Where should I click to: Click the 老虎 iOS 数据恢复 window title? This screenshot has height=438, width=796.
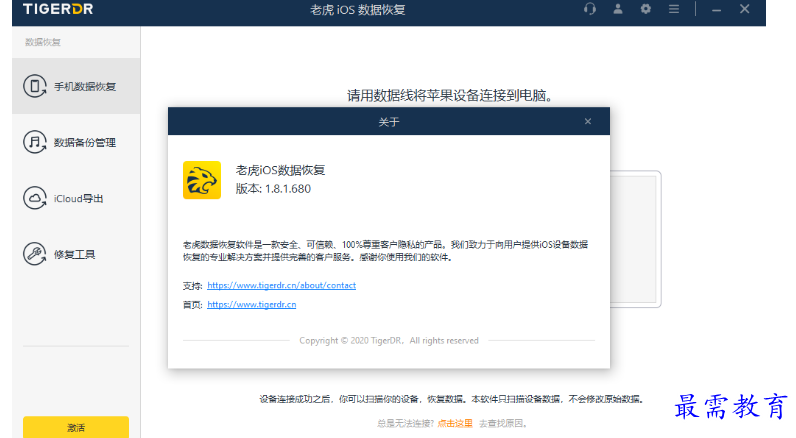[358, 10]
